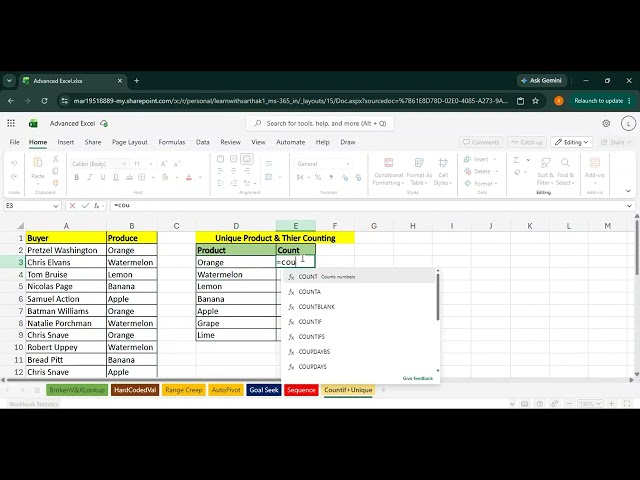Decrease font size with the smaller A icon
Viewport: 640px width, 480px height.
(177, 164)
